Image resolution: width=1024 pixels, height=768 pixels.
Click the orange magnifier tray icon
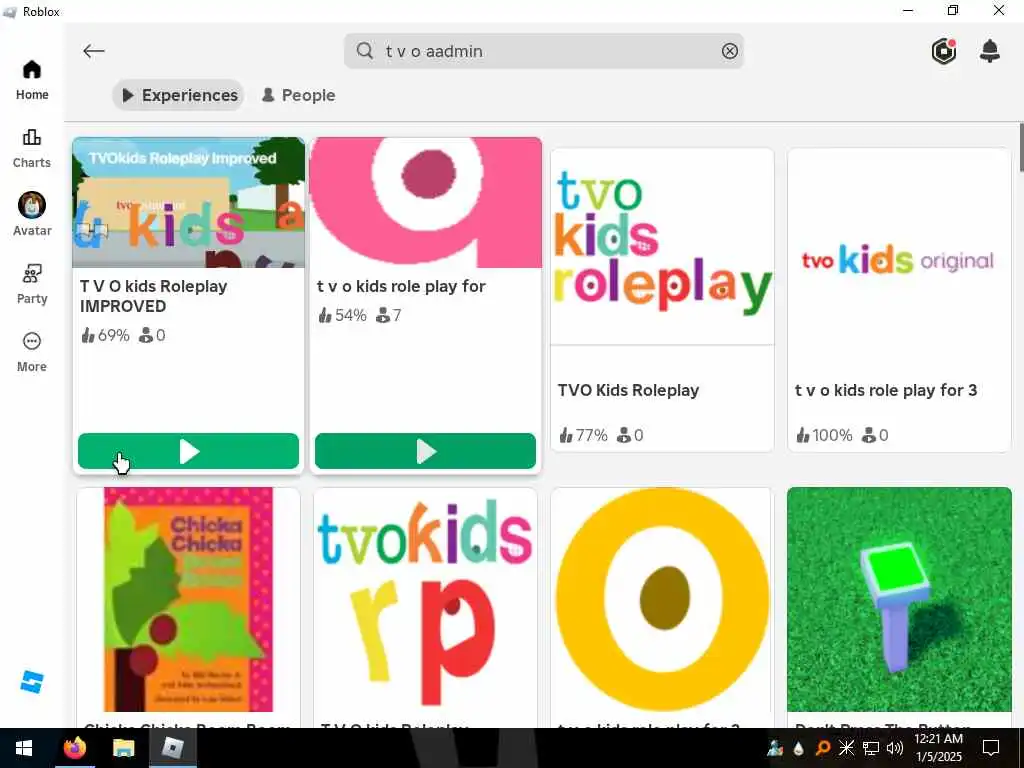(x=823, y=748)
